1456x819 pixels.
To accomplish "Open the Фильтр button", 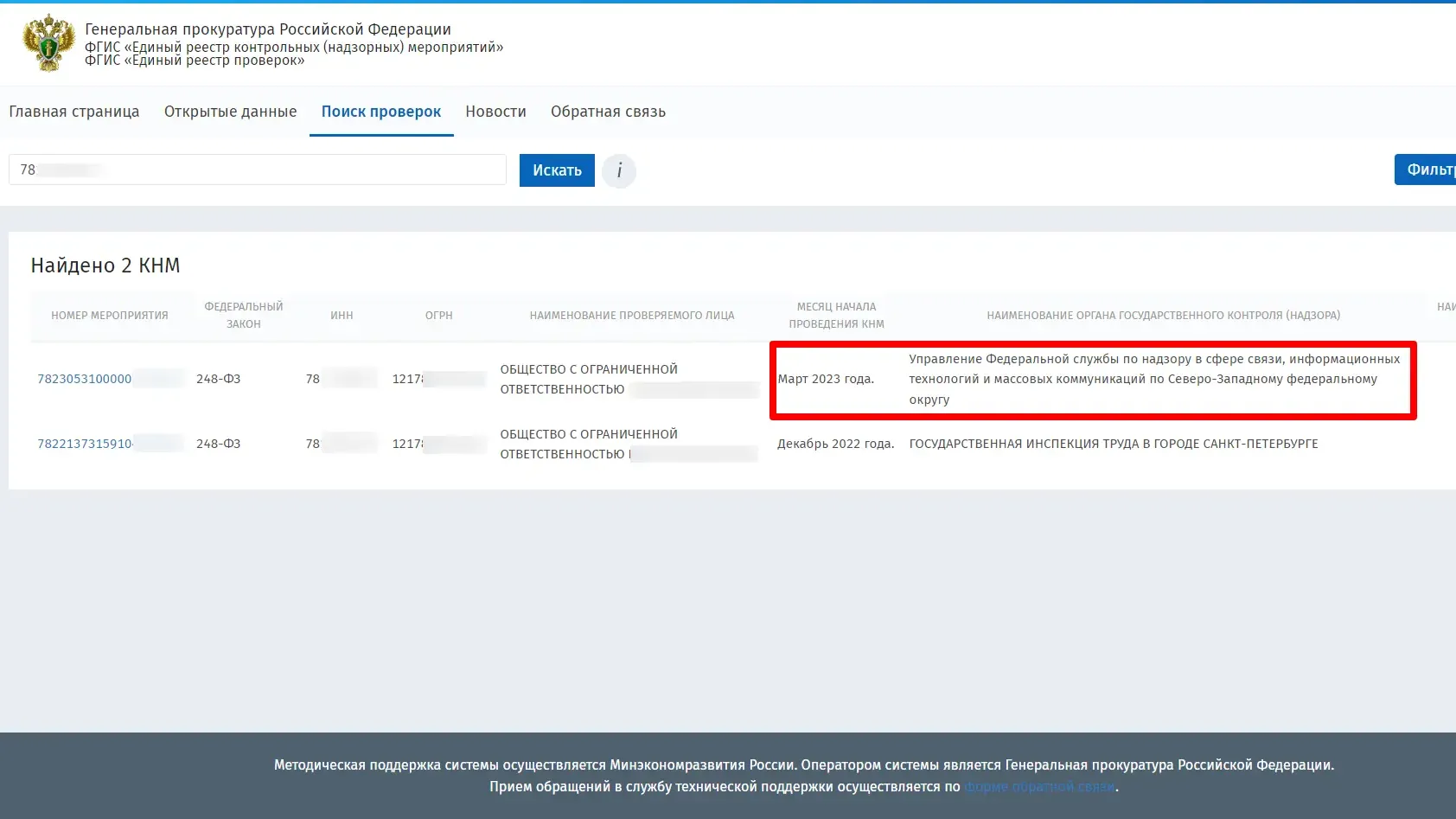I will [1427, 170].
